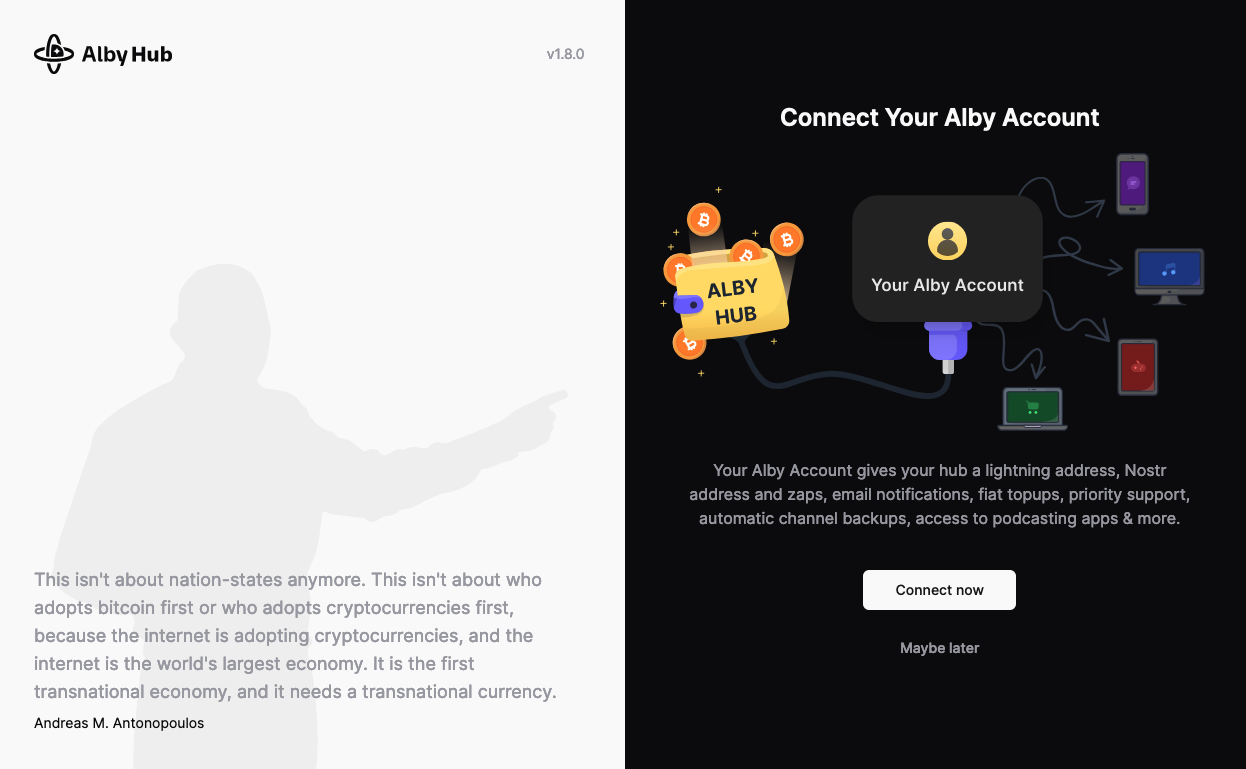This screenshot has width=1246, height=769.
Task: Click the yellow user avatar icon
Action: tap(947, 241)
